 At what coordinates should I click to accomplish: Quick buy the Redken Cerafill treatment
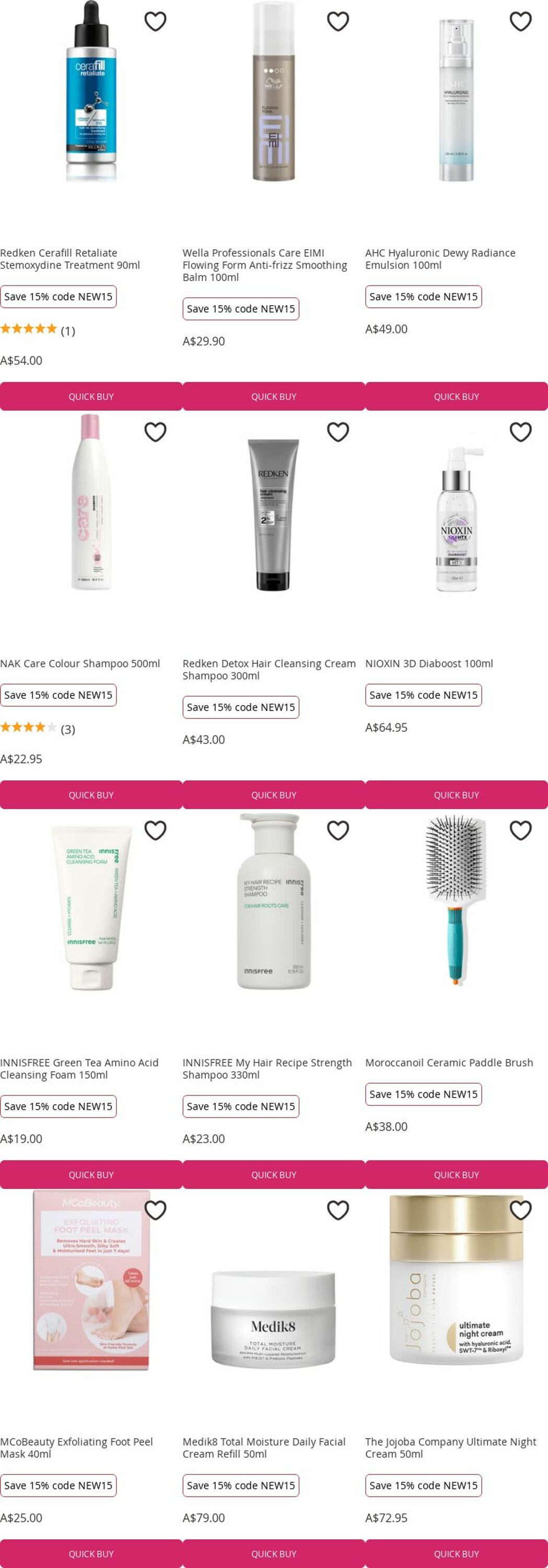point(91,396)
